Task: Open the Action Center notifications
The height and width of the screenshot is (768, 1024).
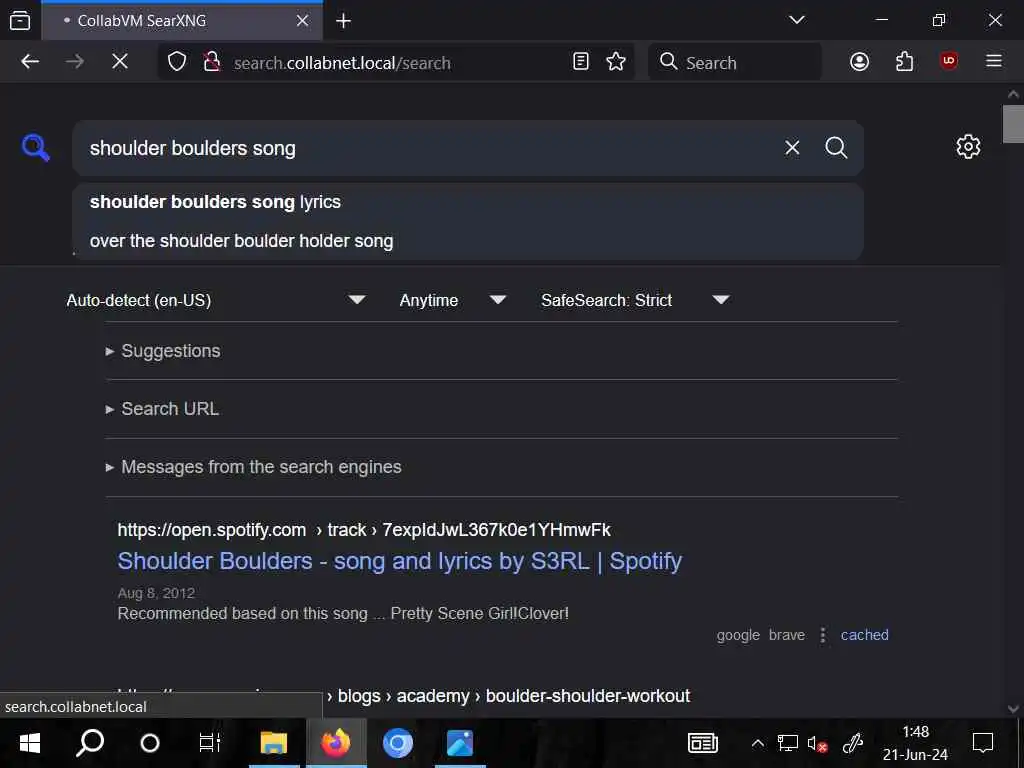Action: 982,743
